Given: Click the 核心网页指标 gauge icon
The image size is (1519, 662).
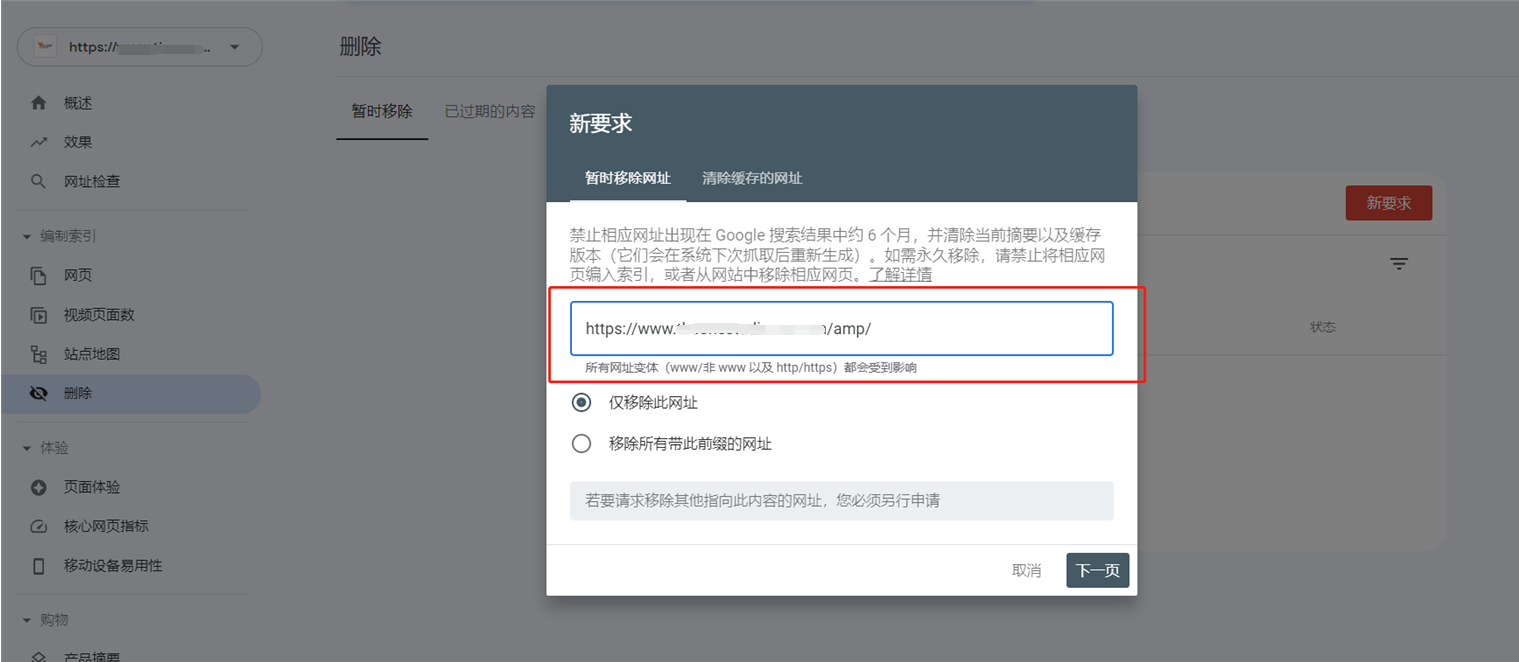Looking at the screenshot, I should pos(39,526).
